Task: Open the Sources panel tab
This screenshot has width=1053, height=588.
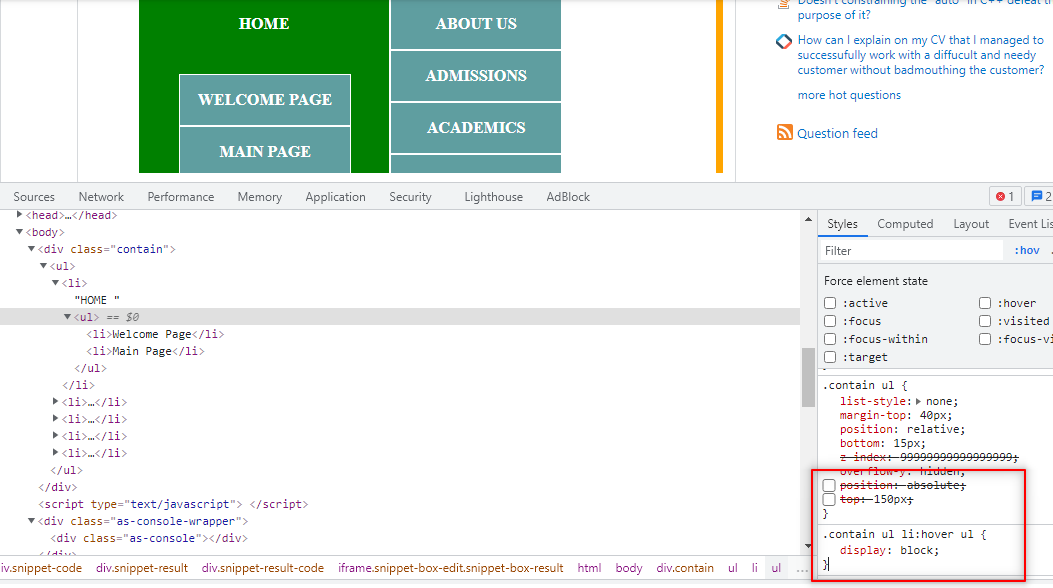Action: click(x=34, y=197)
